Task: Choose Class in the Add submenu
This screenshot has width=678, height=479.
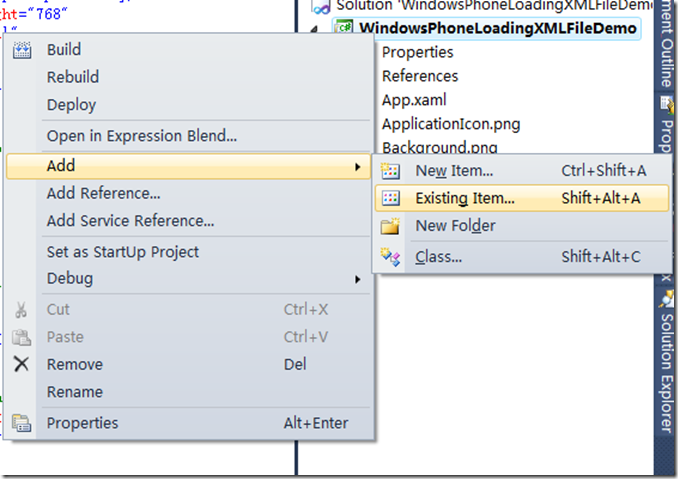Action: point(521,257)
